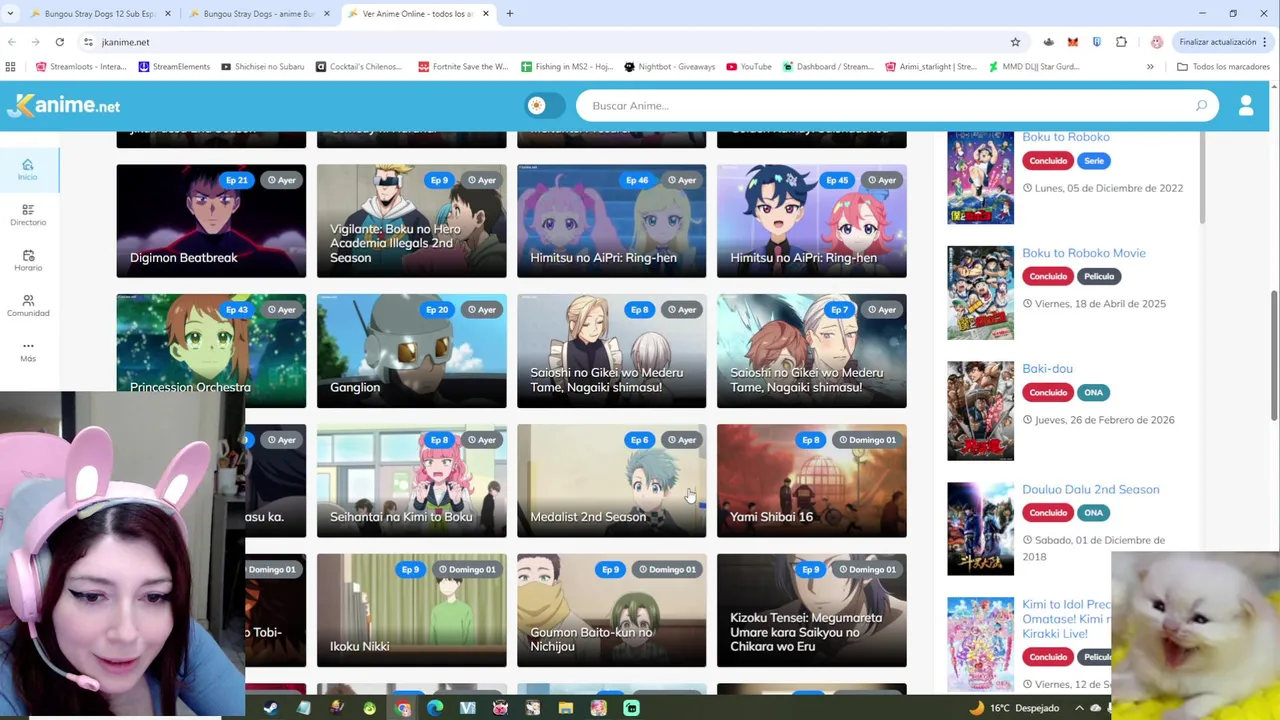Open Himitsu no AiPri Ep 45 card

click(811, 221)
